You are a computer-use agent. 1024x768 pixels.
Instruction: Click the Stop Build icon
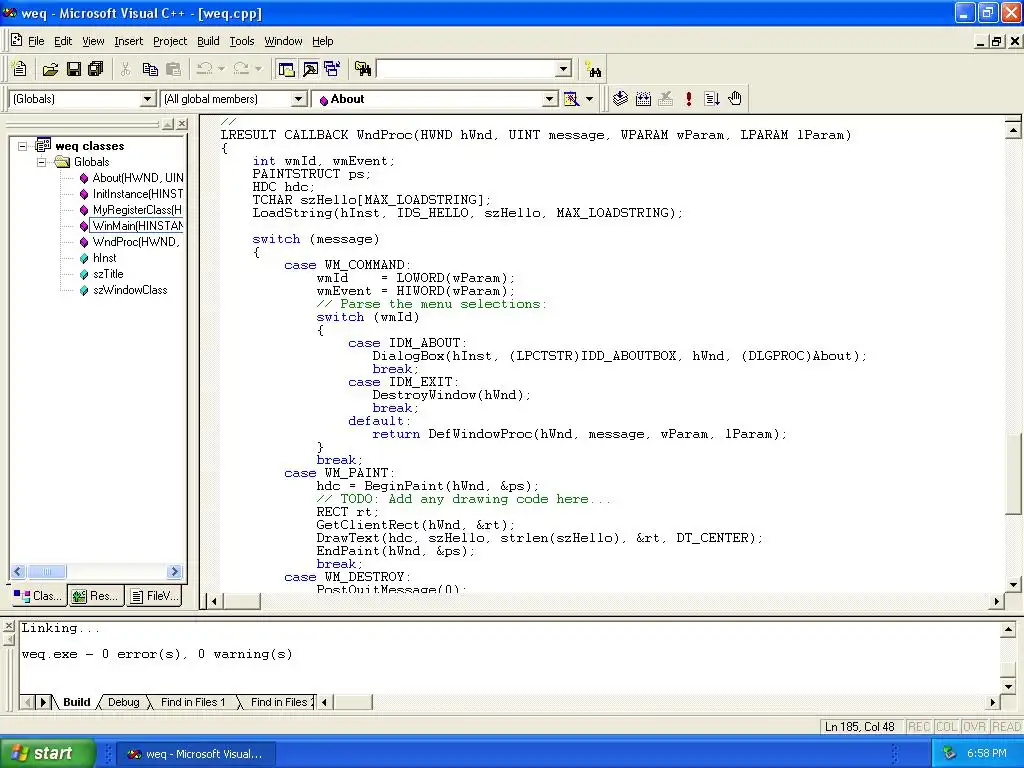click(x=665, y=99)
